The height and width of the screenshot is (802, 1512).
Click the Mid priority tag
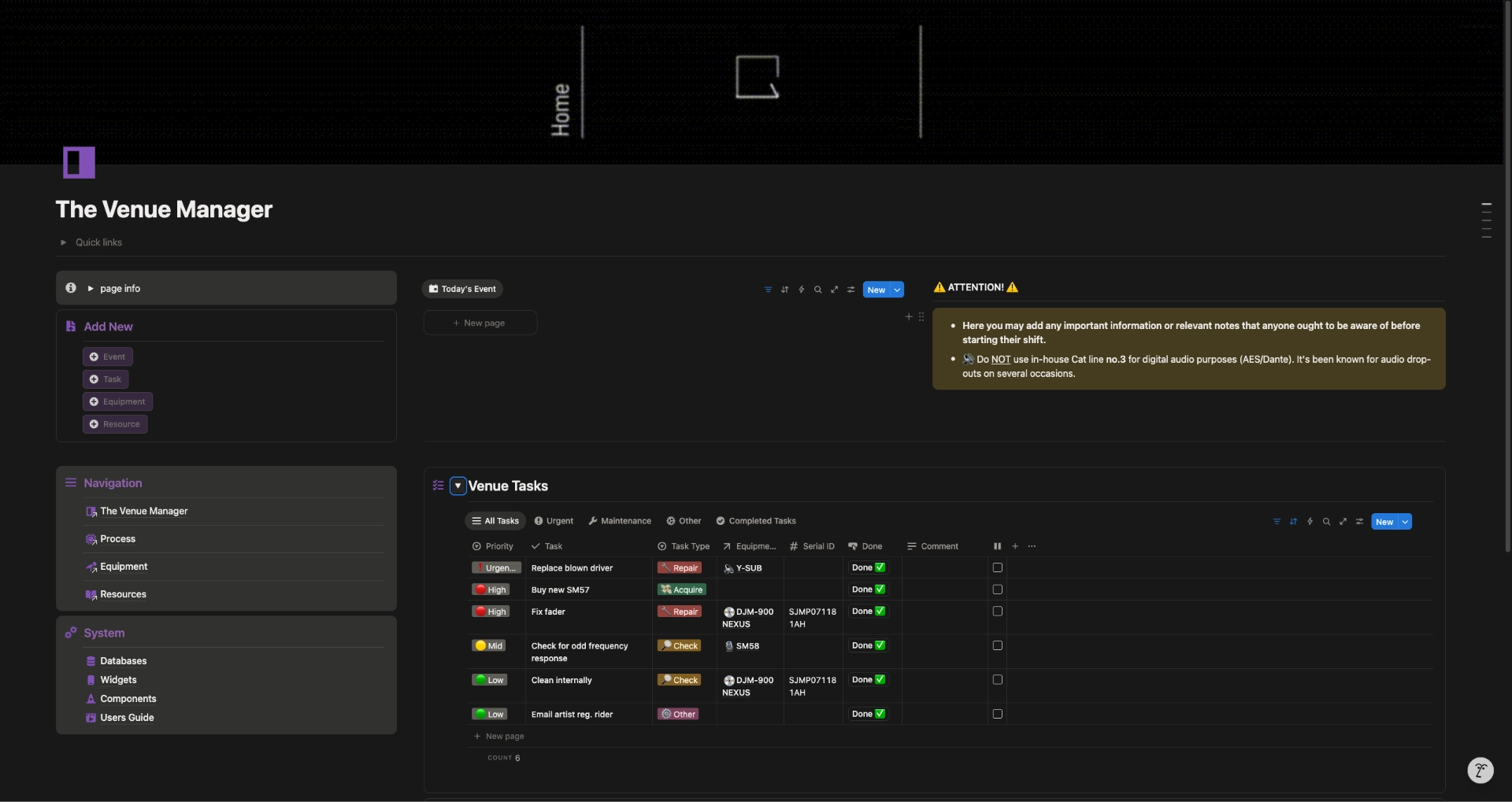point(491,646)
